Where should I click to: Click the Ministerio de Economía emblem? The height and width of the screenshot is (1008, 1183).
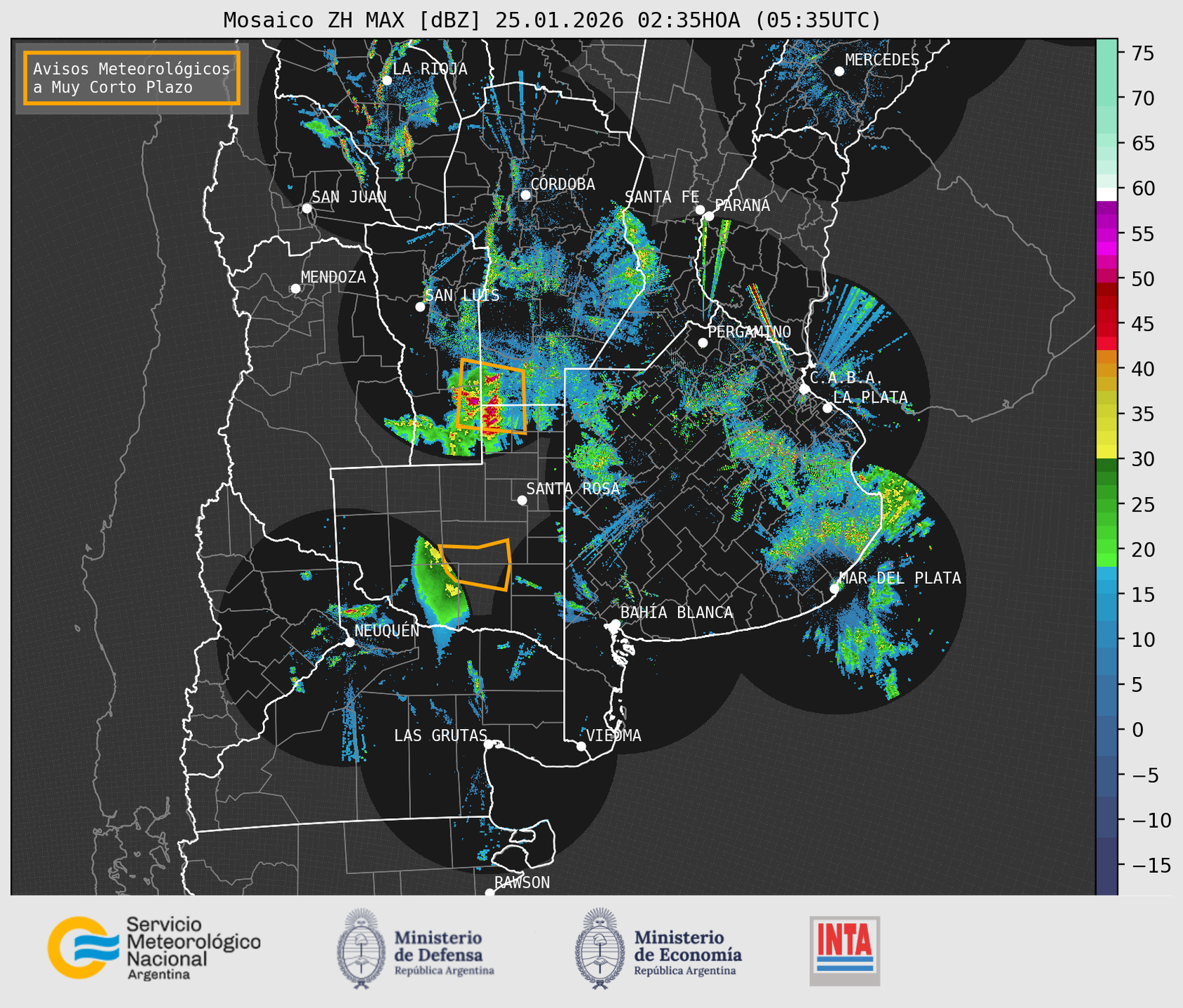click(600, 948)
